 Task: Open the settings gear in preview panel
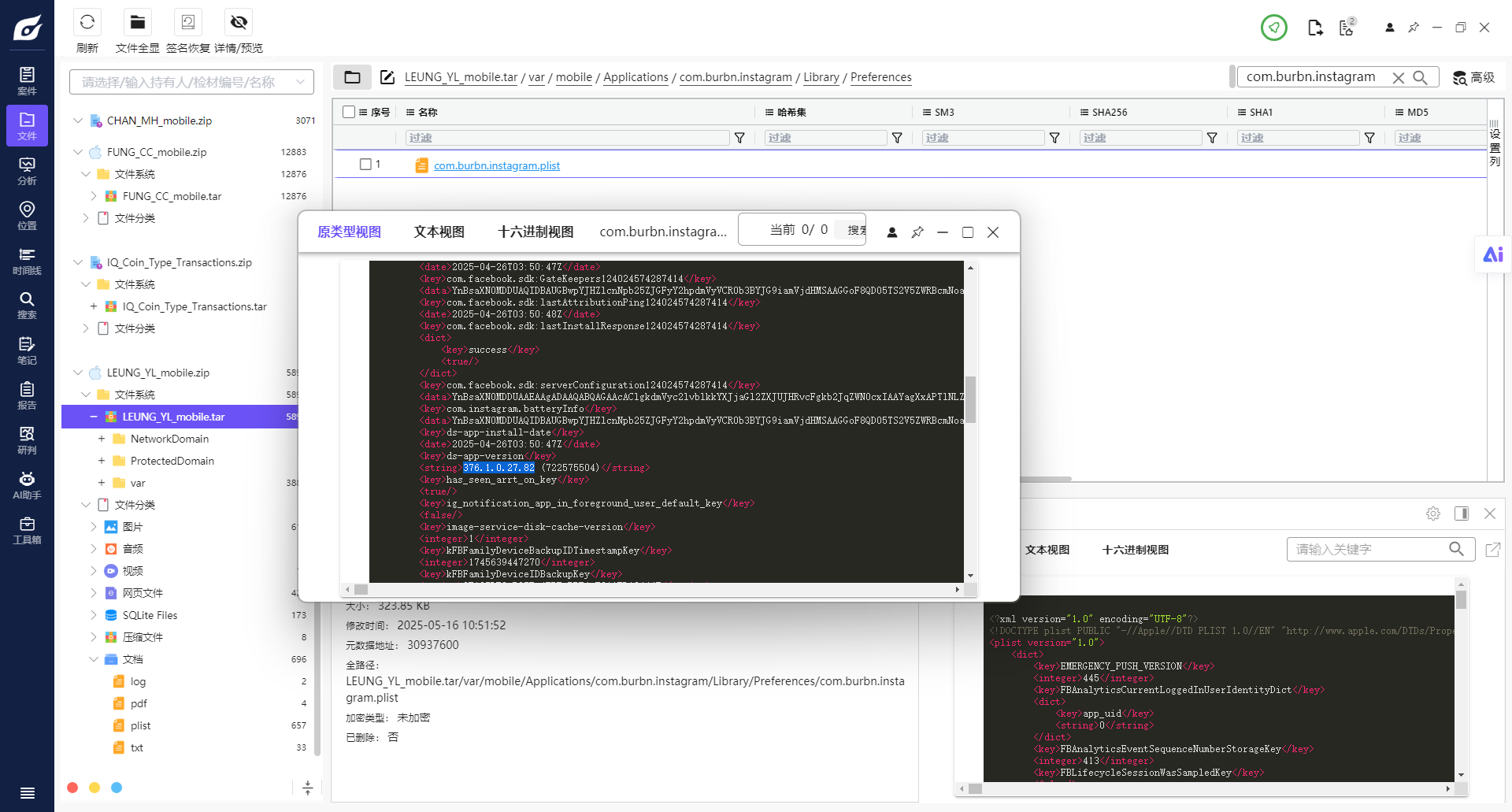pyautogui.click(x=1433, y=514)
